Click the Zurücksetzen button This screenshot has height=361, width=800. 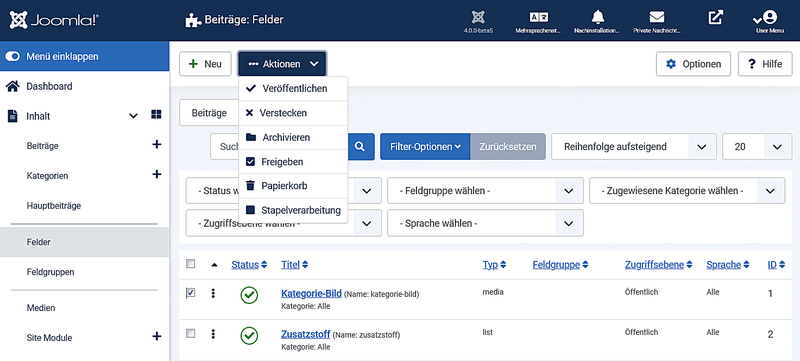508,147
